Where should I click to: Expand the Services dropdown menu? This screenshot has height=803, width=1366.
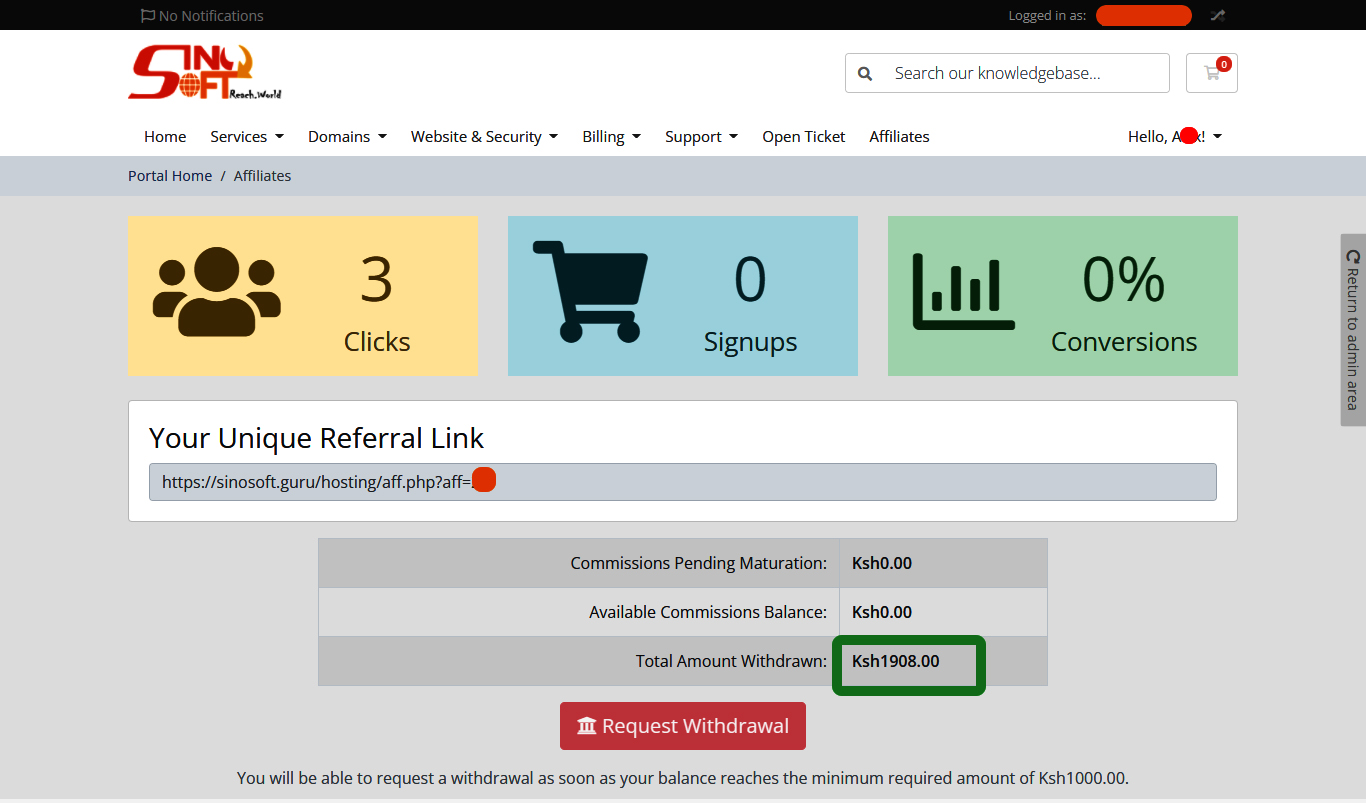[x=247, y=137]
